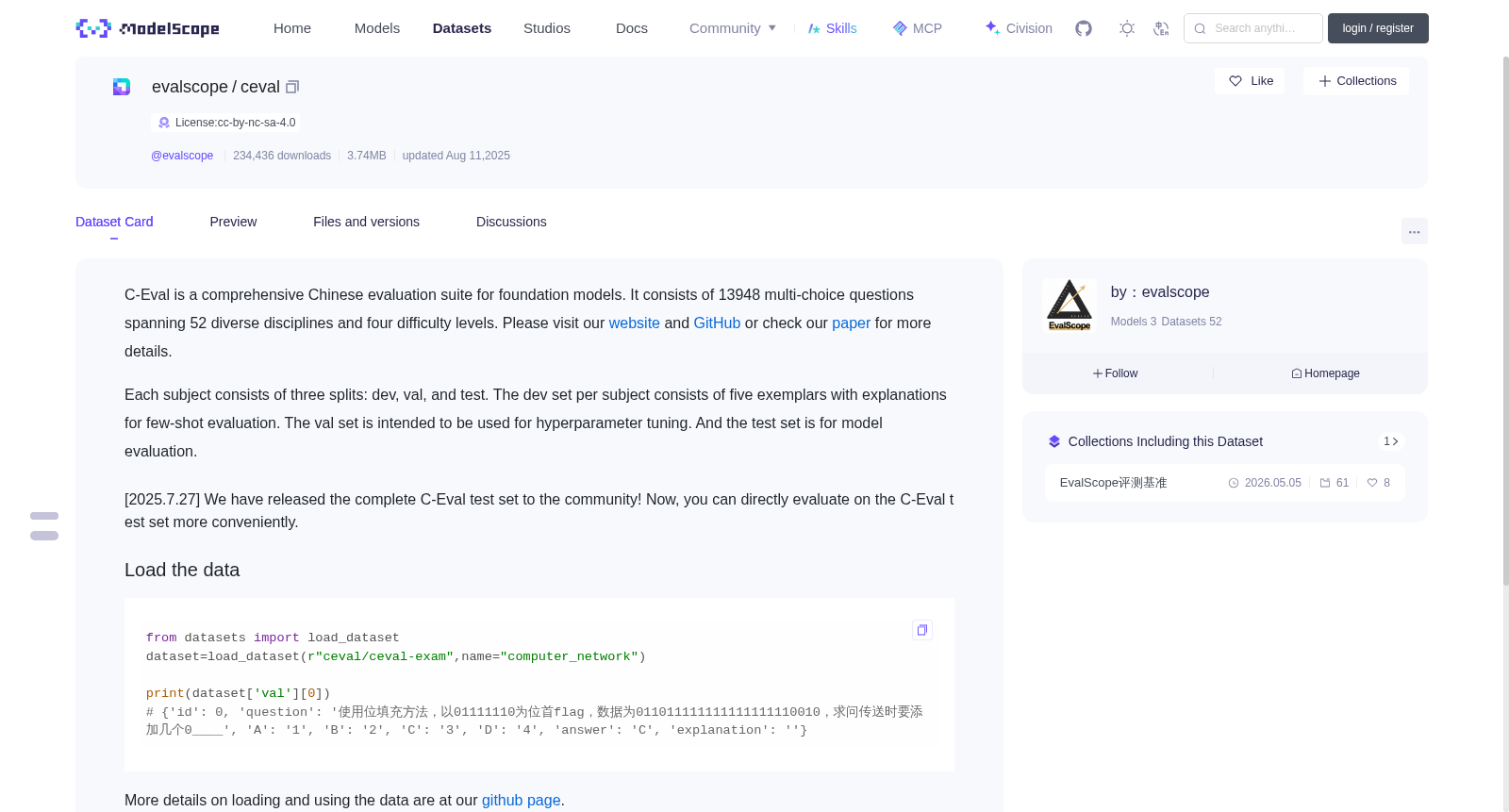This screenshot has height=812, width=1509.
Task: Open the paper link
Action: tap(851, 323)
